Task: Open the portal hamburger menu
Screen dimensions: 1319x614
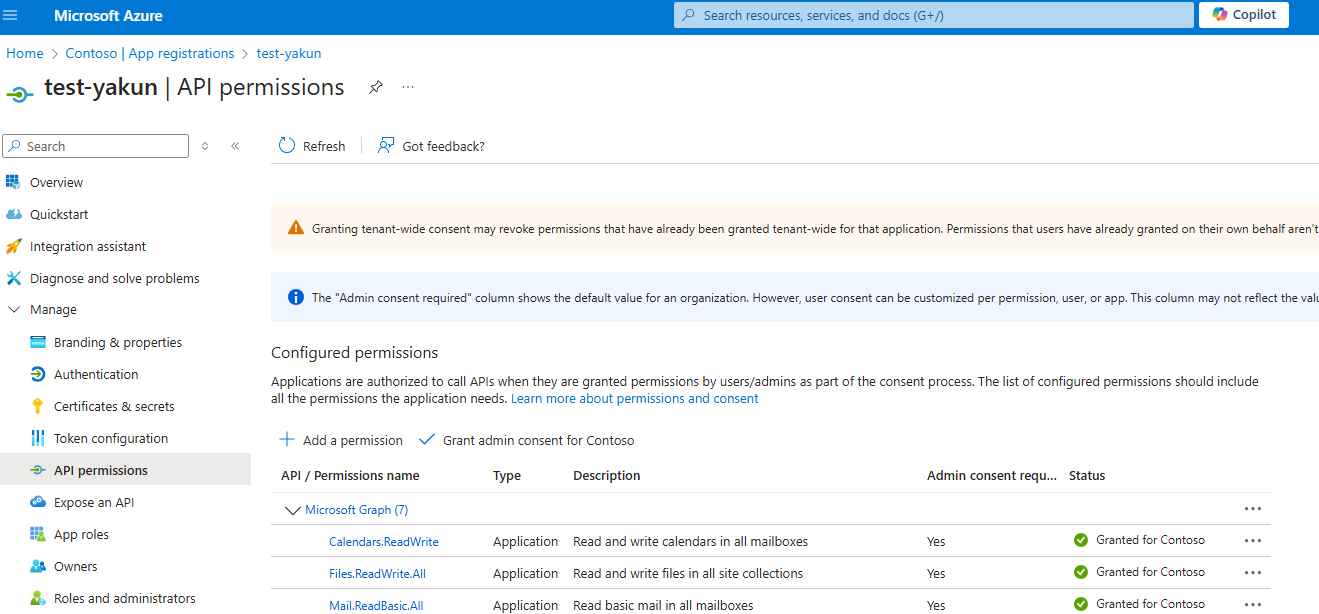Action: 11,16
